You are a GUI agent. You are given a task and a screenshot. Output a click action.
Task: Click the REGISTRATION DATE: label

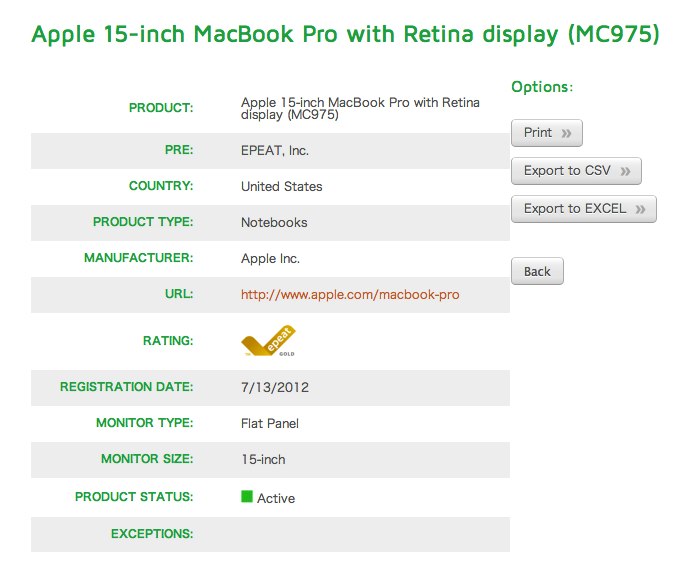(127, 387)
